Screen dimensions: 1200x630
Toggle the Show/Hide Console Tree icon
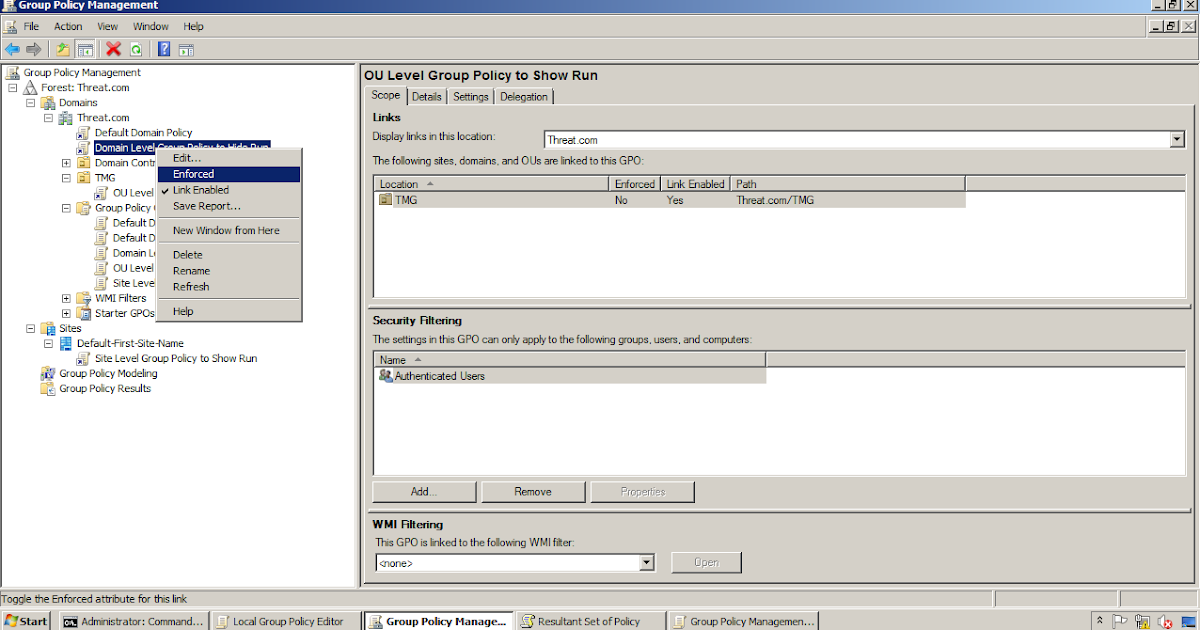pos(85,48)
